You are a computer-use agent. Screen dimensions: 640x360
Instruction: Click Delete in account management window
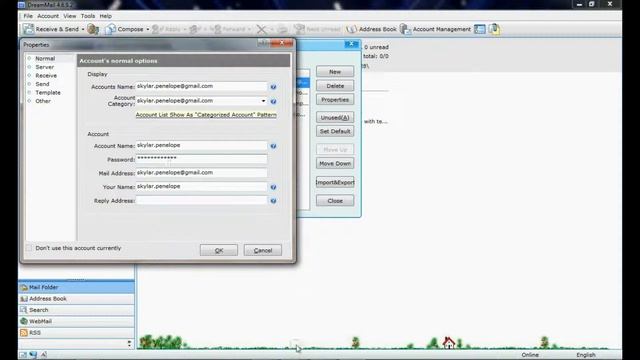[335, 86]
